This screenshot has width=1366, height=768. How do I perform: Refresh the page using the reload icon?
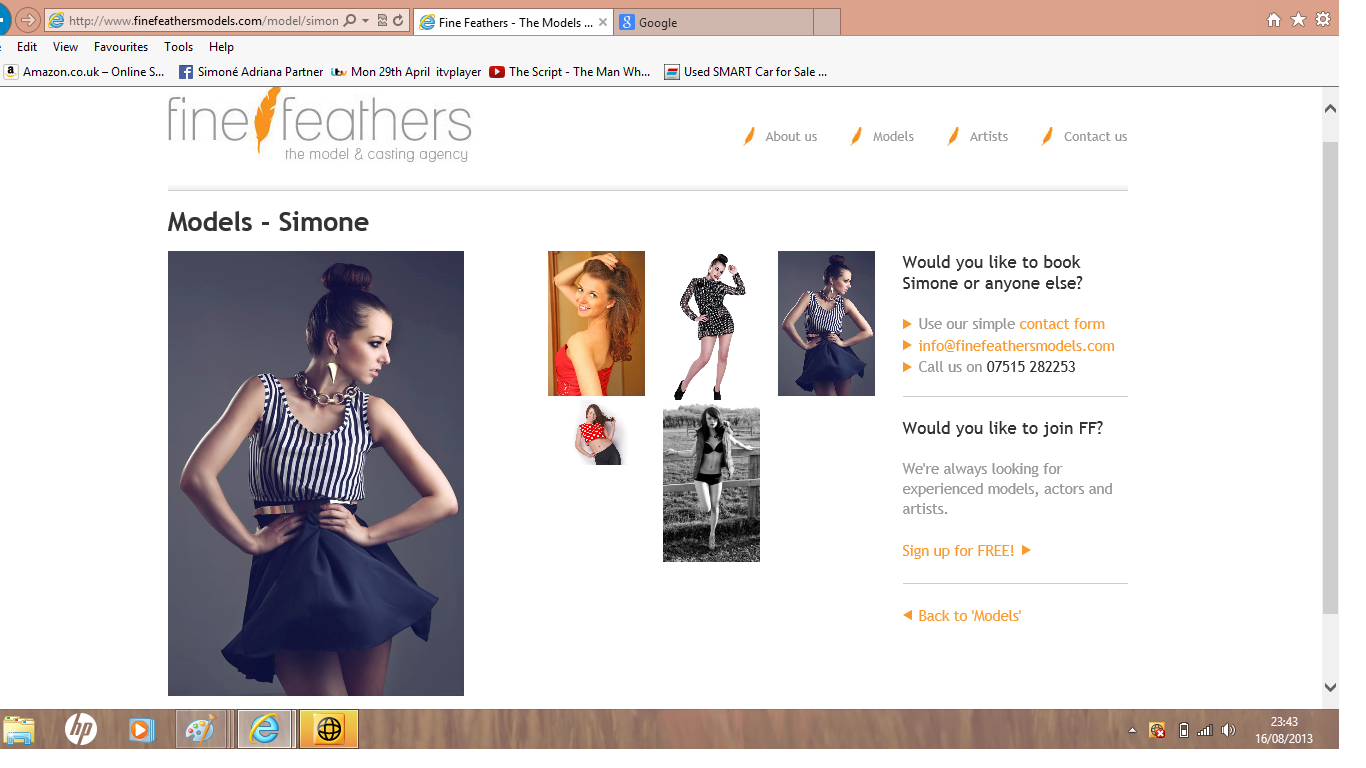point(397,20)
